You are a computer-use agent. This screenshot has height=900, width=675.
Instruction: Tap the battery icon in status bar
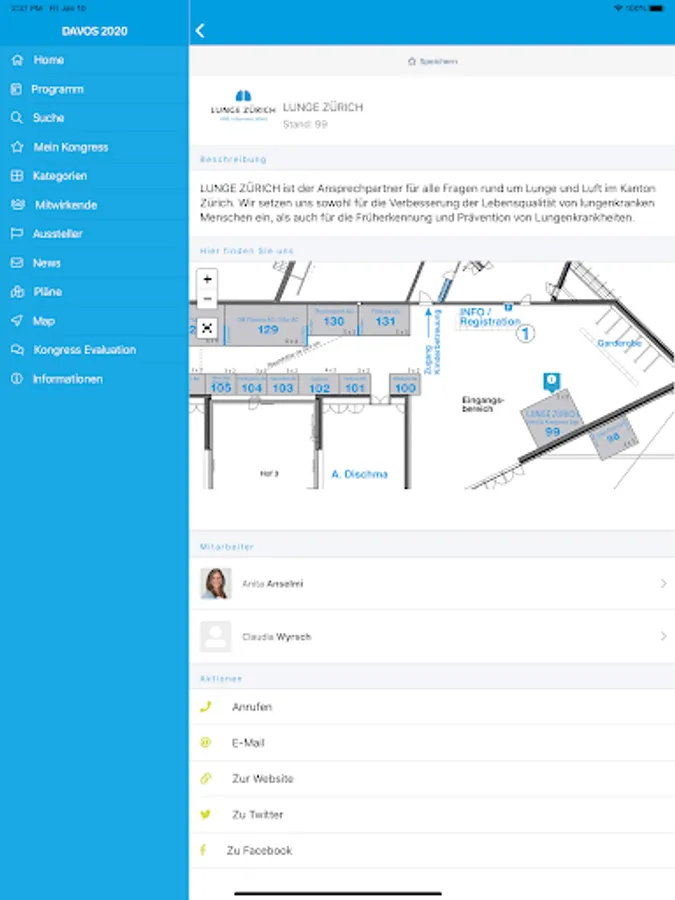point(657,9)
